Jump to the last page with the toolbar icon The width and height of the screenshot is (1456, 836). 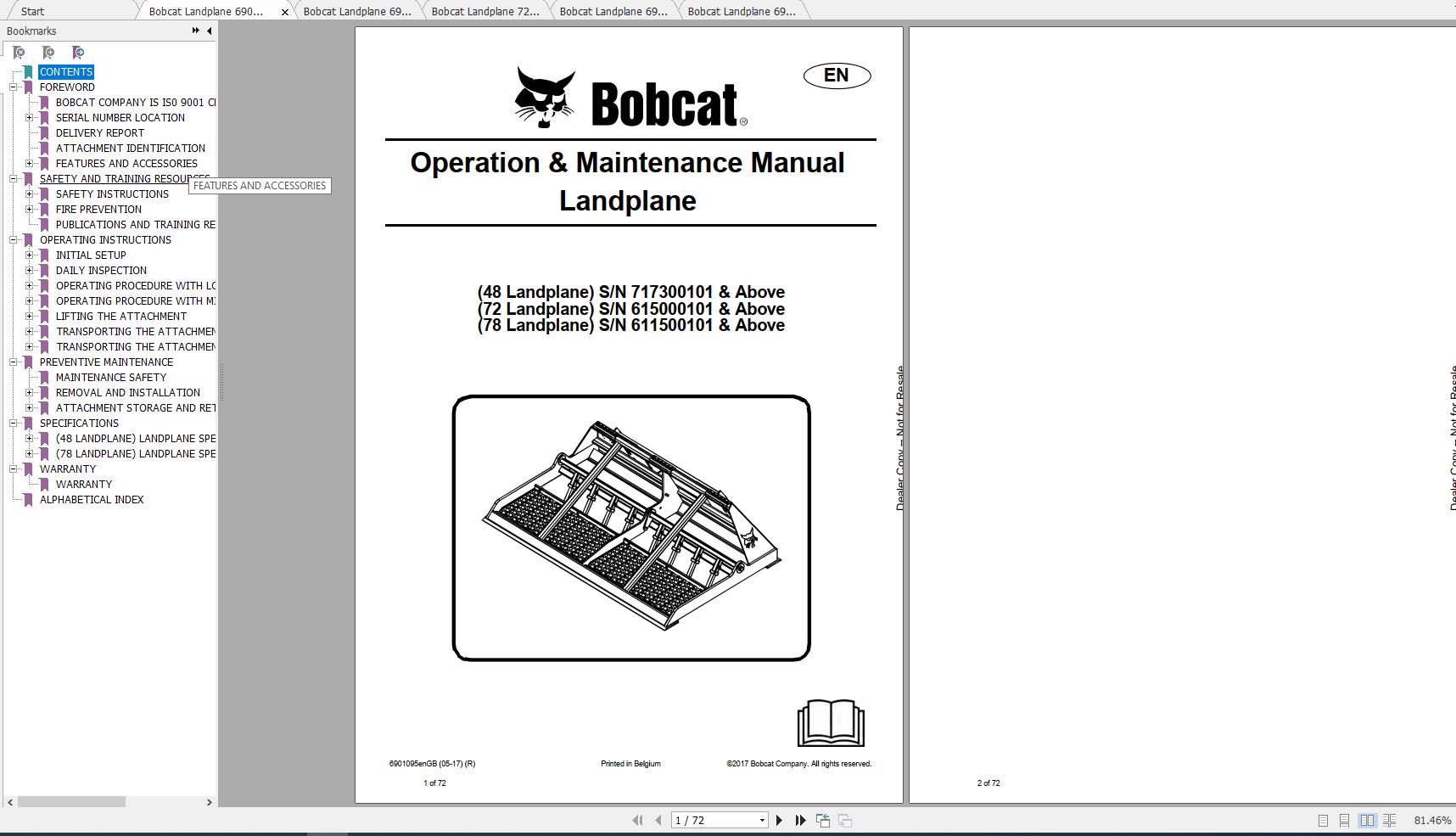(x=800, y=820)
